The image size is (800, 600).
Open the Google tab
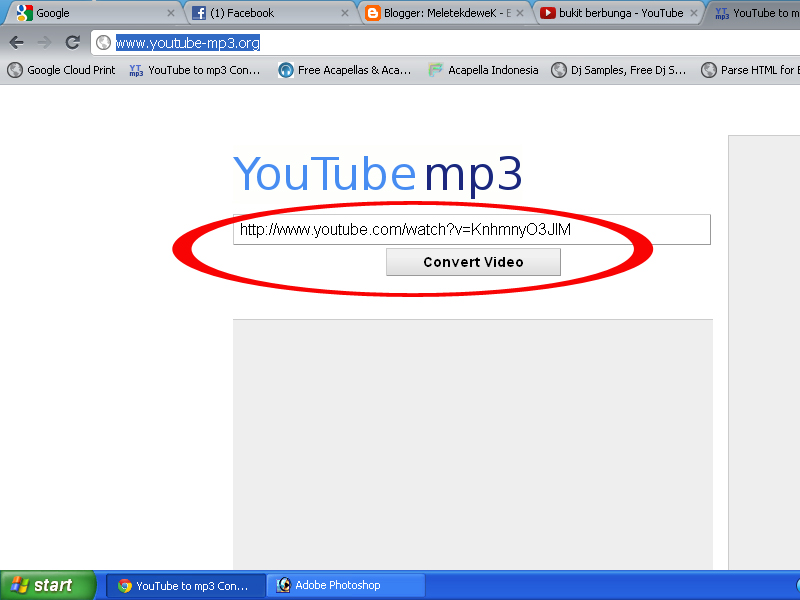[x=92, y=13]
